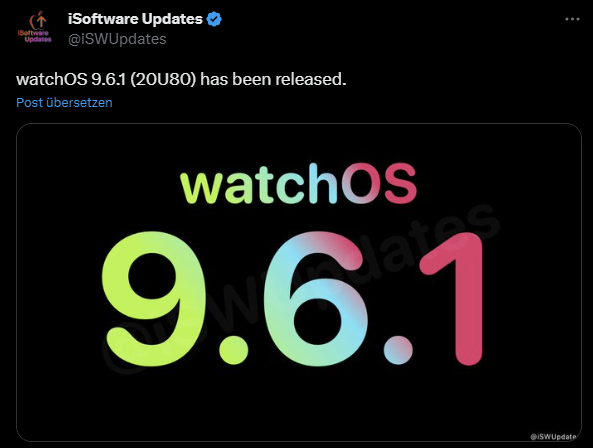This screenshot has height=448, width=593.
Task: Click the pink 'OS' letters in the image
Action: pos(379,184)
